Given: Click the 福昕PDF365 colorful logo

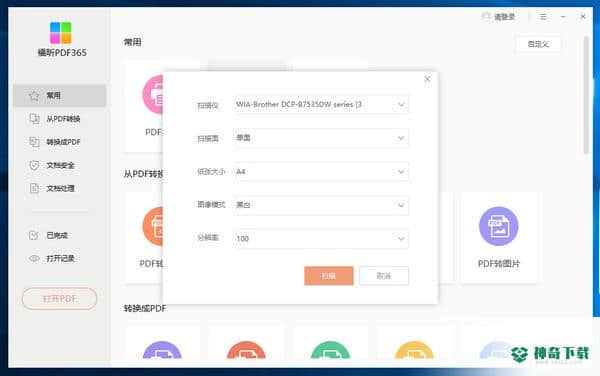Looking at the screenshot, I should 60,33.
